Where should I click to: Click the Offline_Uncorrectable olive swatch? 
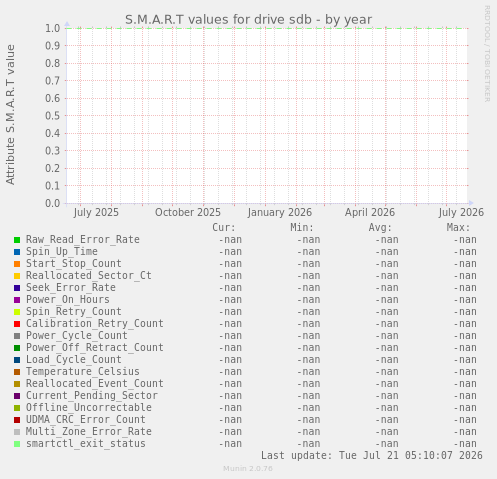tap(17, 408)
